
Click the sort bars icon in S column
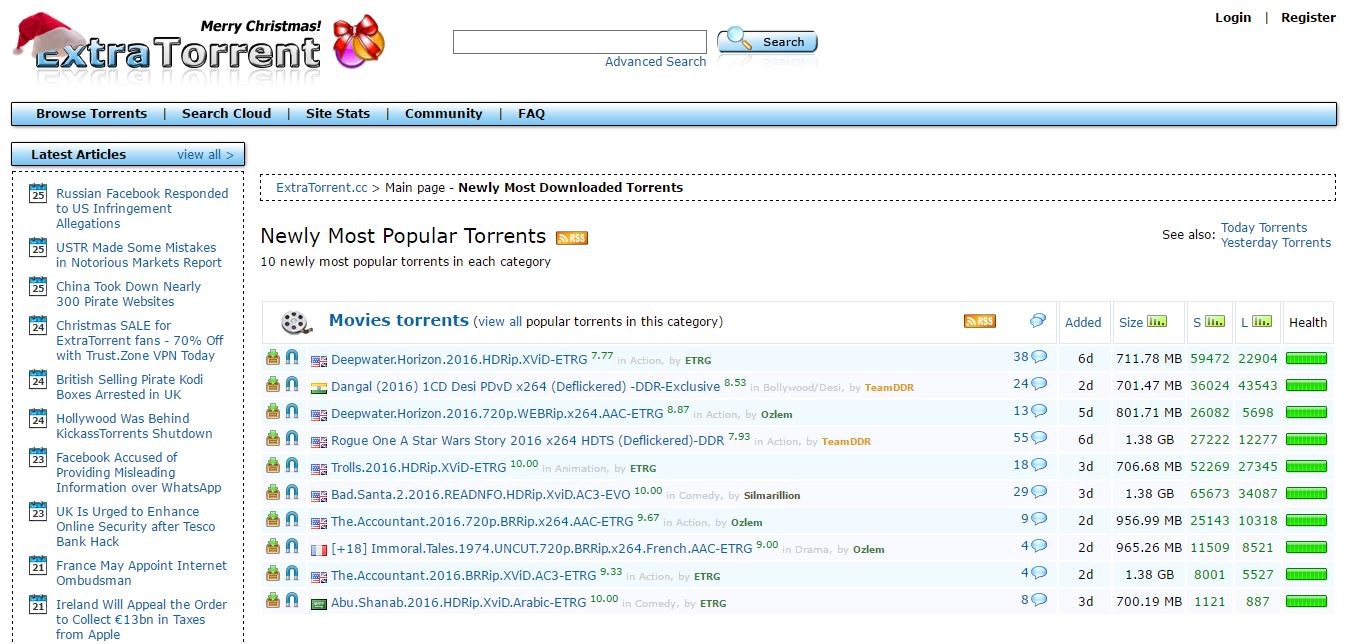coord(1214,321)
